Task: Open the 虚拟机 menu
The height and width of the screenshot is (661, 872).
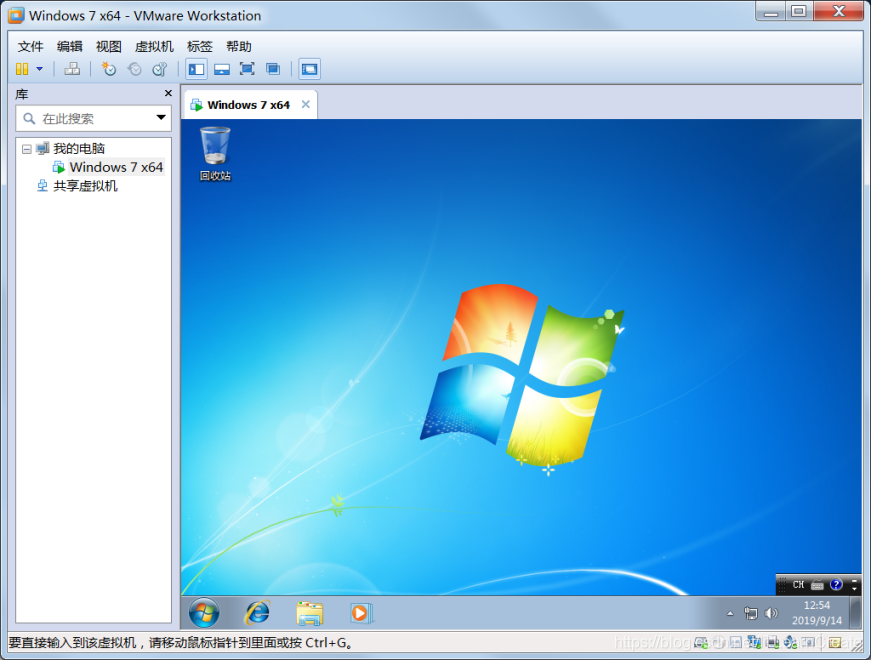Action: point(154,47)
